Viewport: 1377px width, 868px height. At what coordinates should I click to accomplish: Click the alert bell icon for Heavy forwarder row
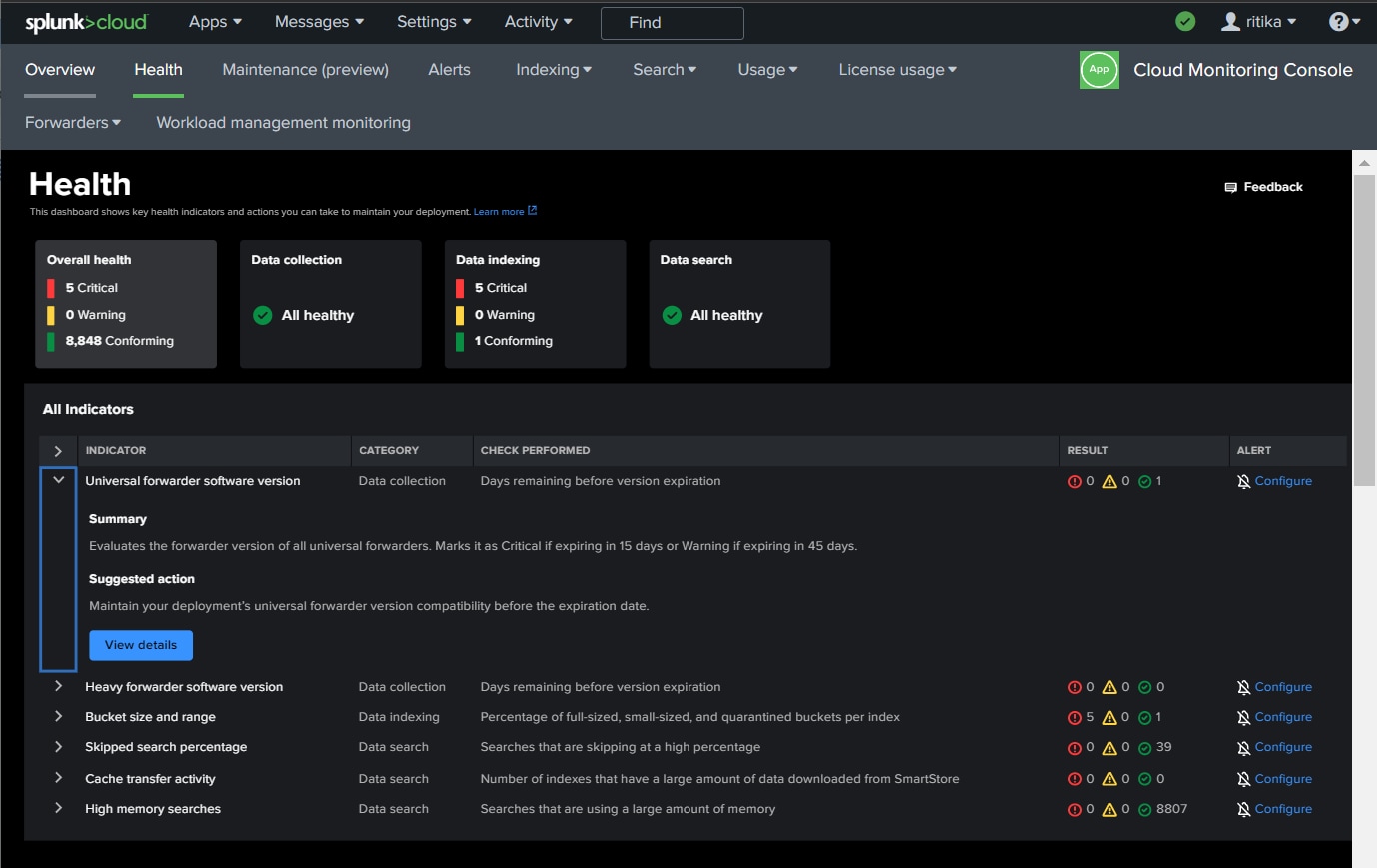coord(1243,688)
